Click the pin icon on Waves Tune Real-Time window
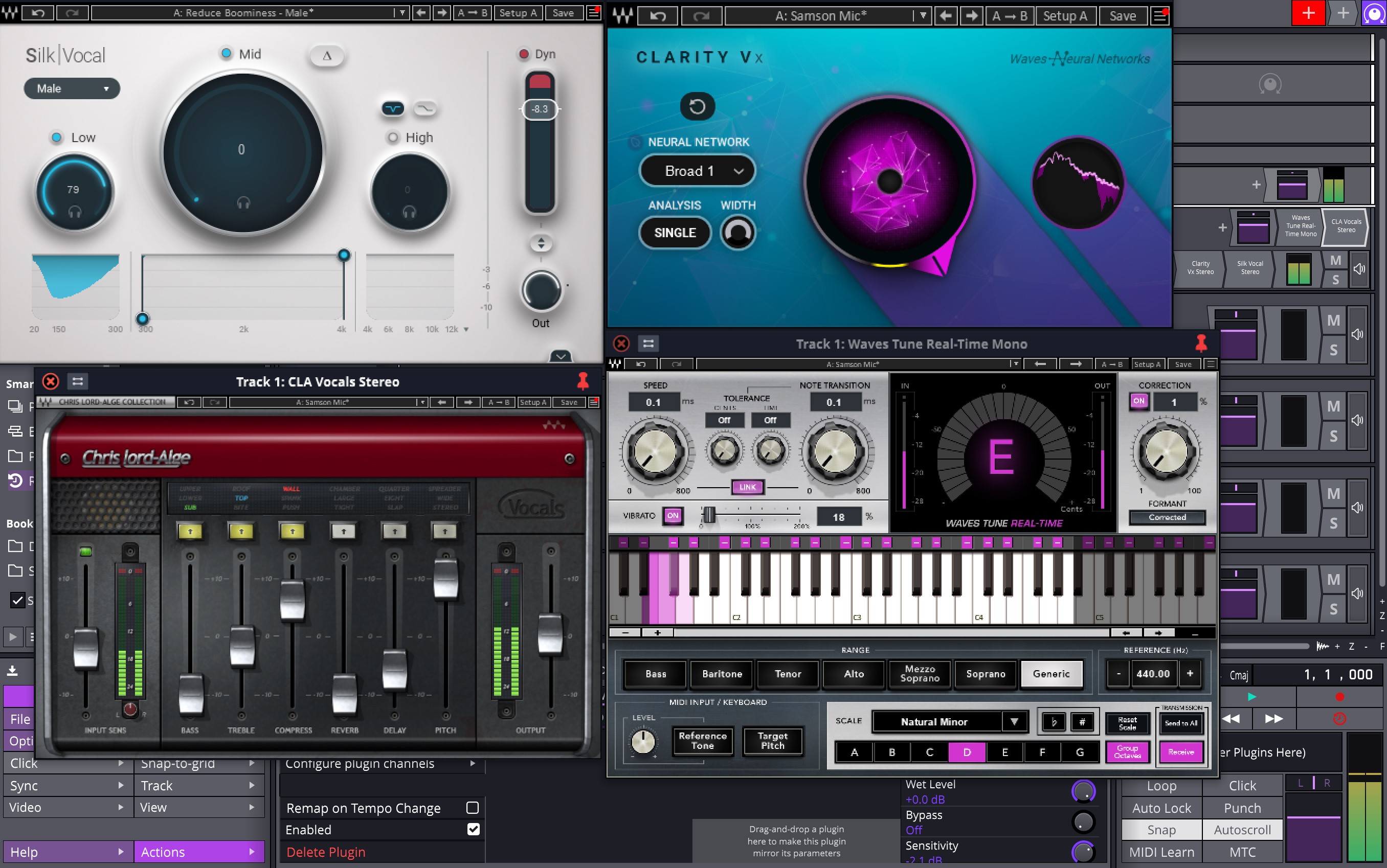 click(x=1201, y=342)
